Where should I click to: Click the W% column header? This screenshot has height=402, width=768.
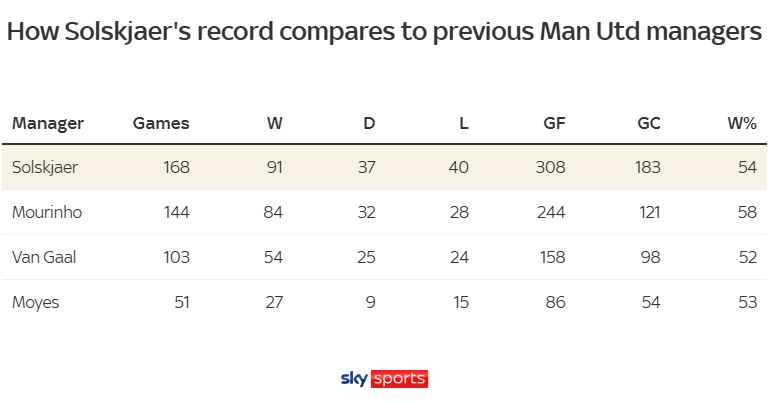(742, 124)
